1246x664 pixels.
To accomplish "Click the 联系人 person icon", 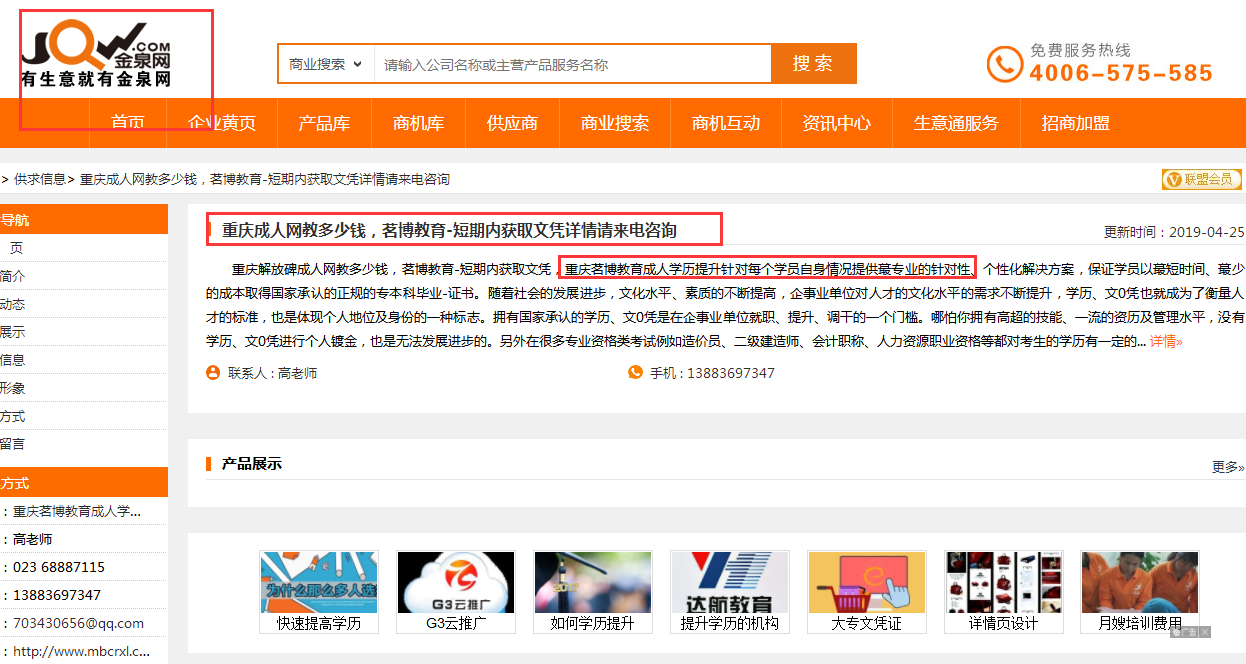I will point(213,373).
